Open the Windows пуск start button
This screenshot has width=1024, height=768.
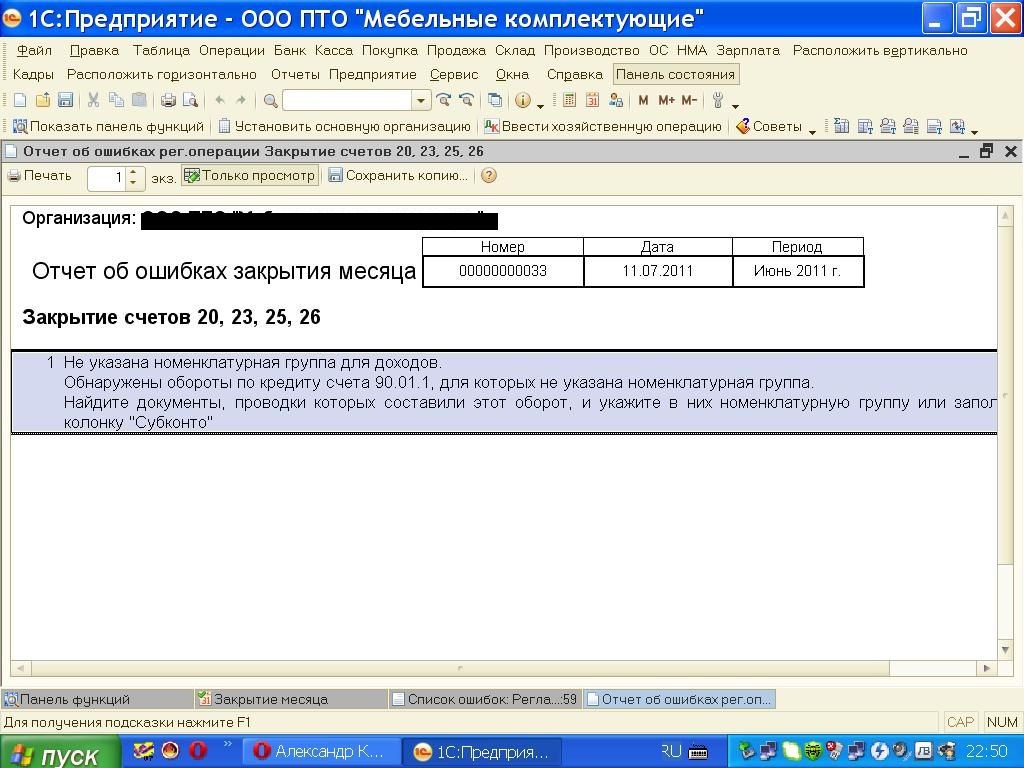58,753
